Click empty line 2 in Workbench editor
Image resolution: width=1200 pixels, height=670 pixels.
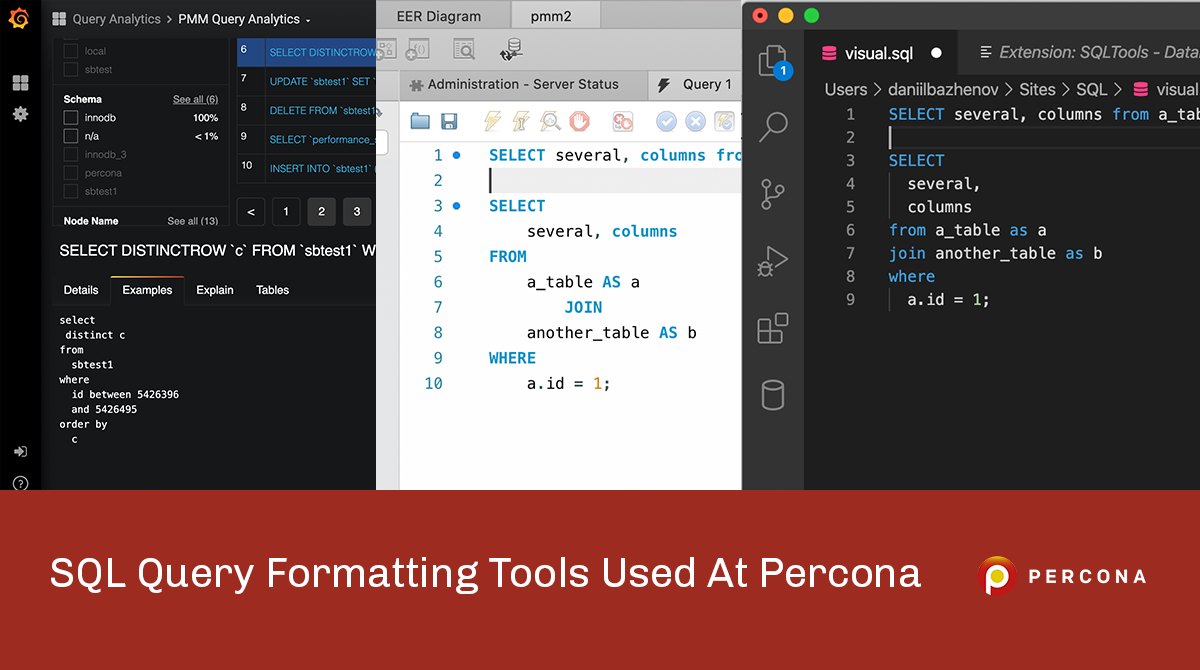click(x=614, y=180)
